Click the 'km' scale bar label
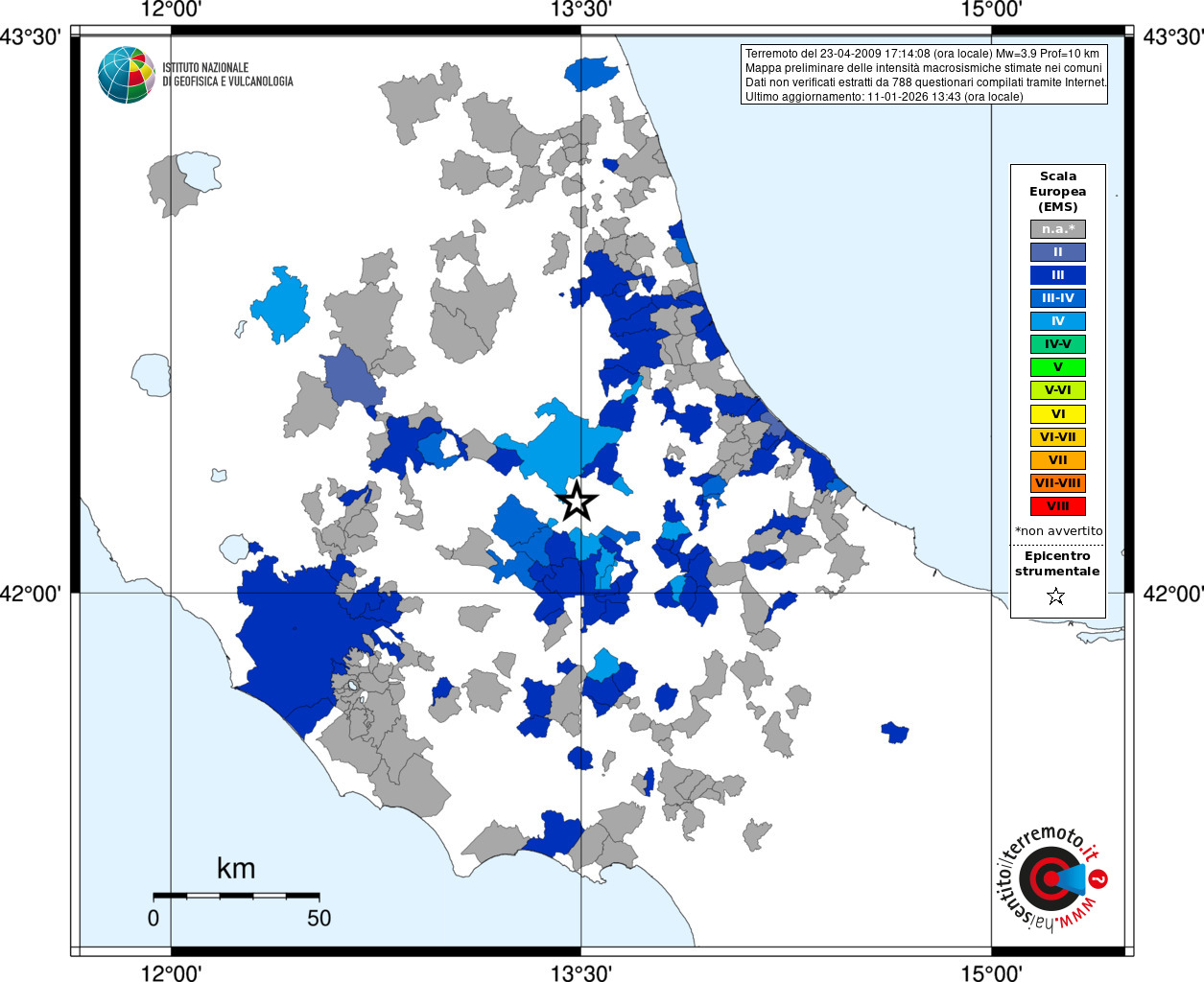 click(x=236, y=869)
